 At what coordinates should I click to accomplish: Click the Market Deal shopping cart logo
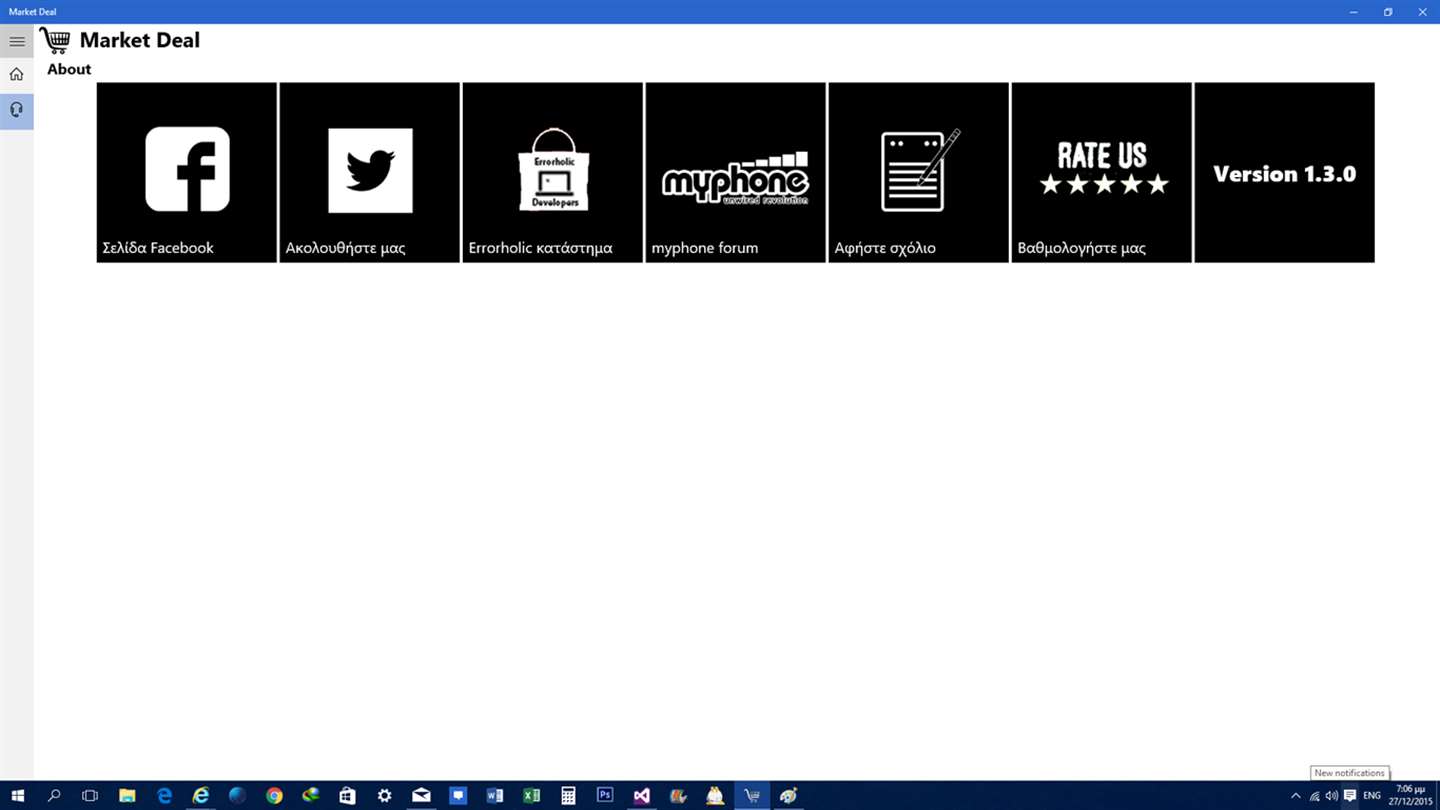[x=55, y=40]
